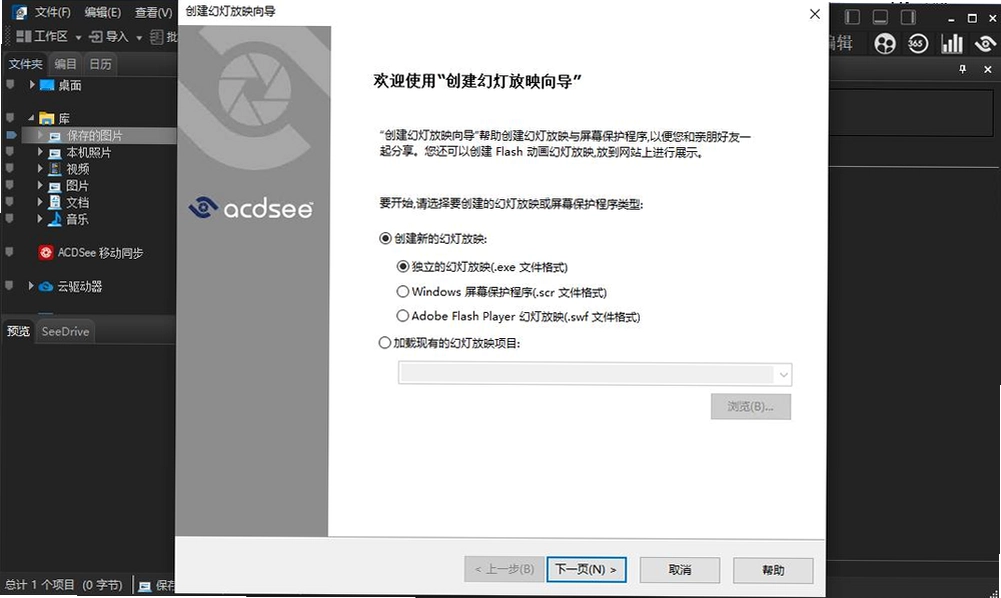Click the blue Desktop (桌面) icon in folder tree
Image resolution: width=1001 pixels, height=598 pixels.
point(47,85)
